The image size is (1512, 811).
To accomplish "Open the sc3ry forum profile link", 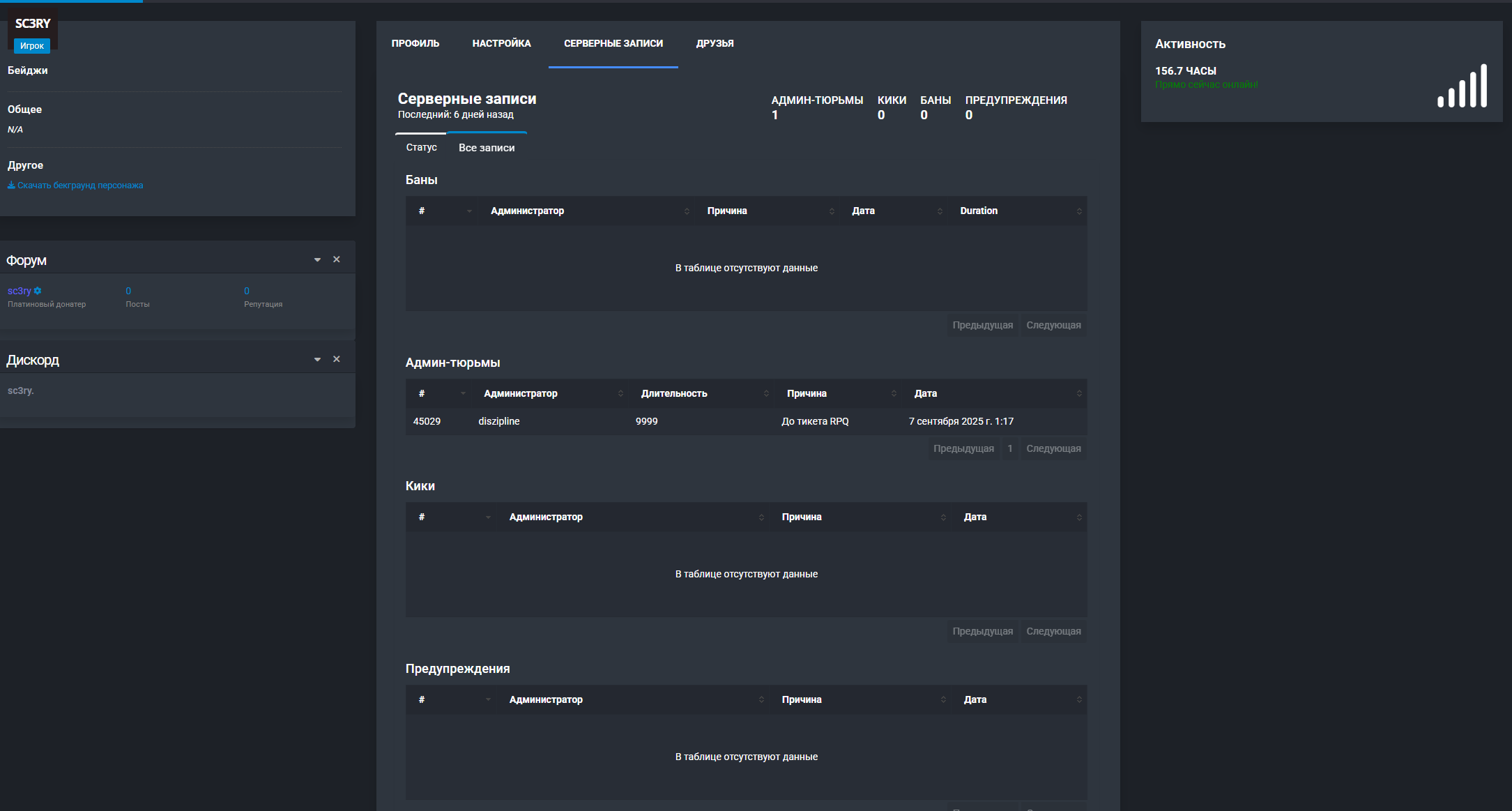I will point(20,291).
